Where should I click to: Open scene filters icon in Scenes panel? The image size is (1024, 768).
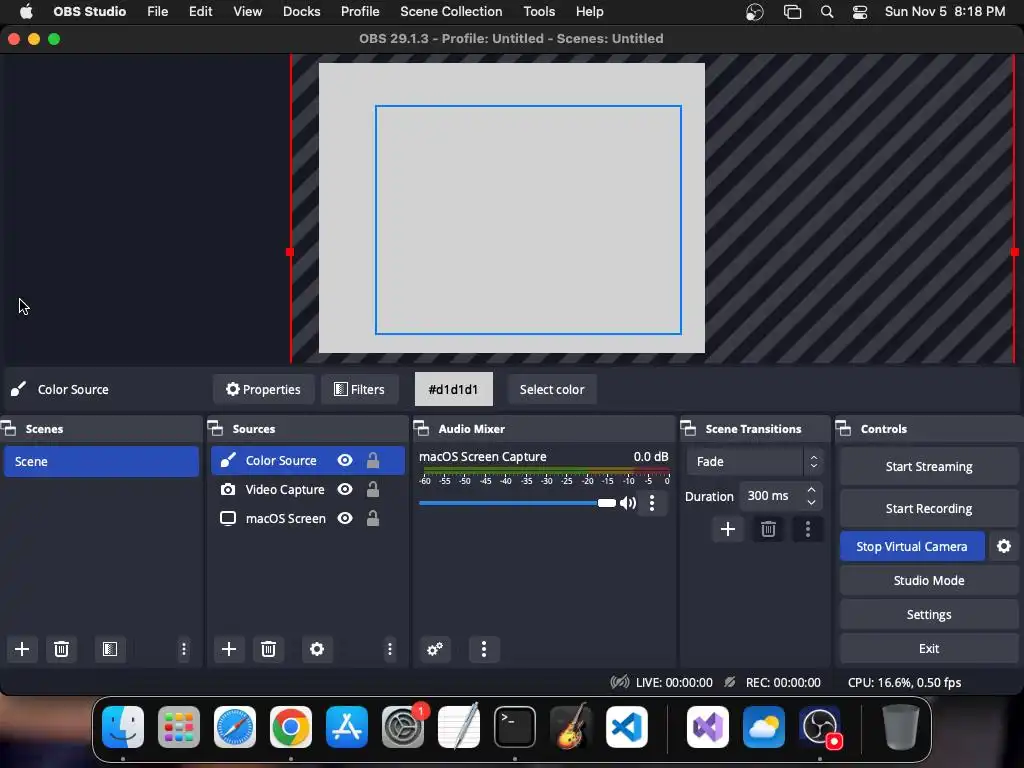point(110,649)
